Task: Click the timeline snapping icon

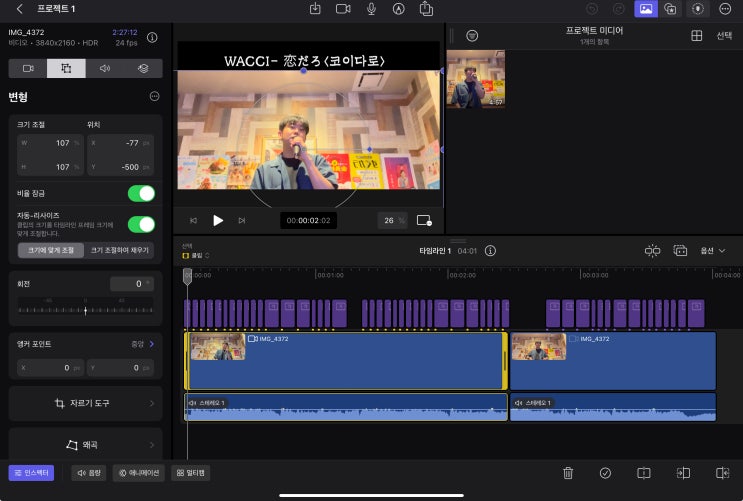Action: (653, 251)
